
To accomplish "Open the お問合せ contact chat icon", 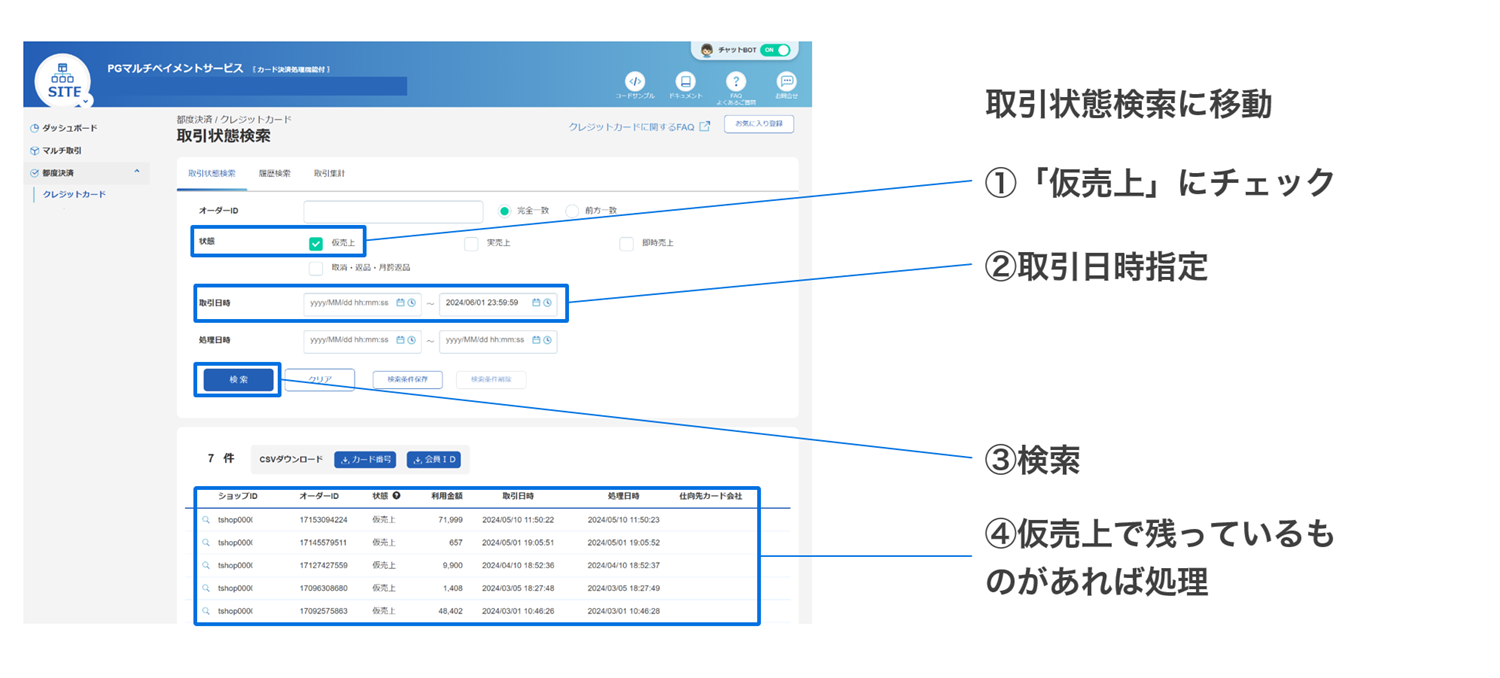I will point(787,81).
